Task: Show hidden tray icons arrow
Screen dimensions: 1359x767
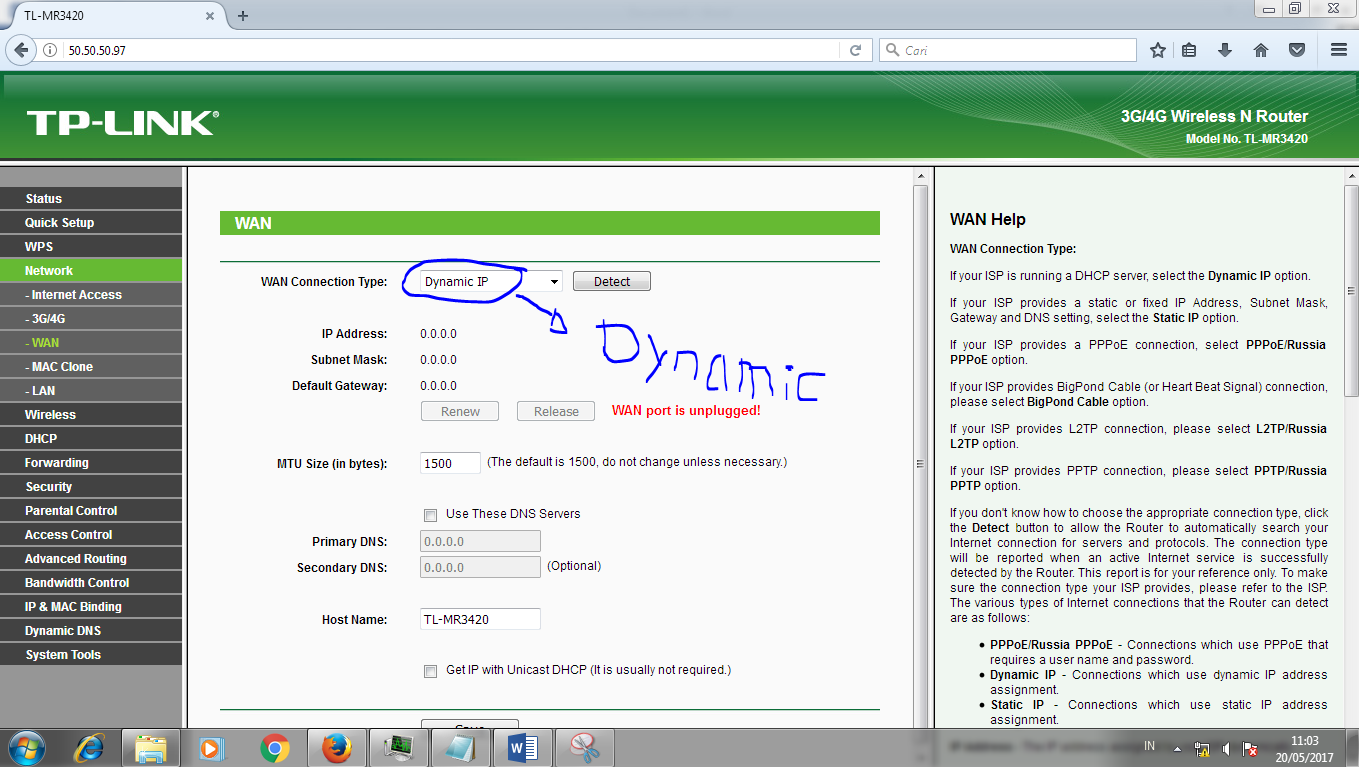Action: coord(1179,747)
